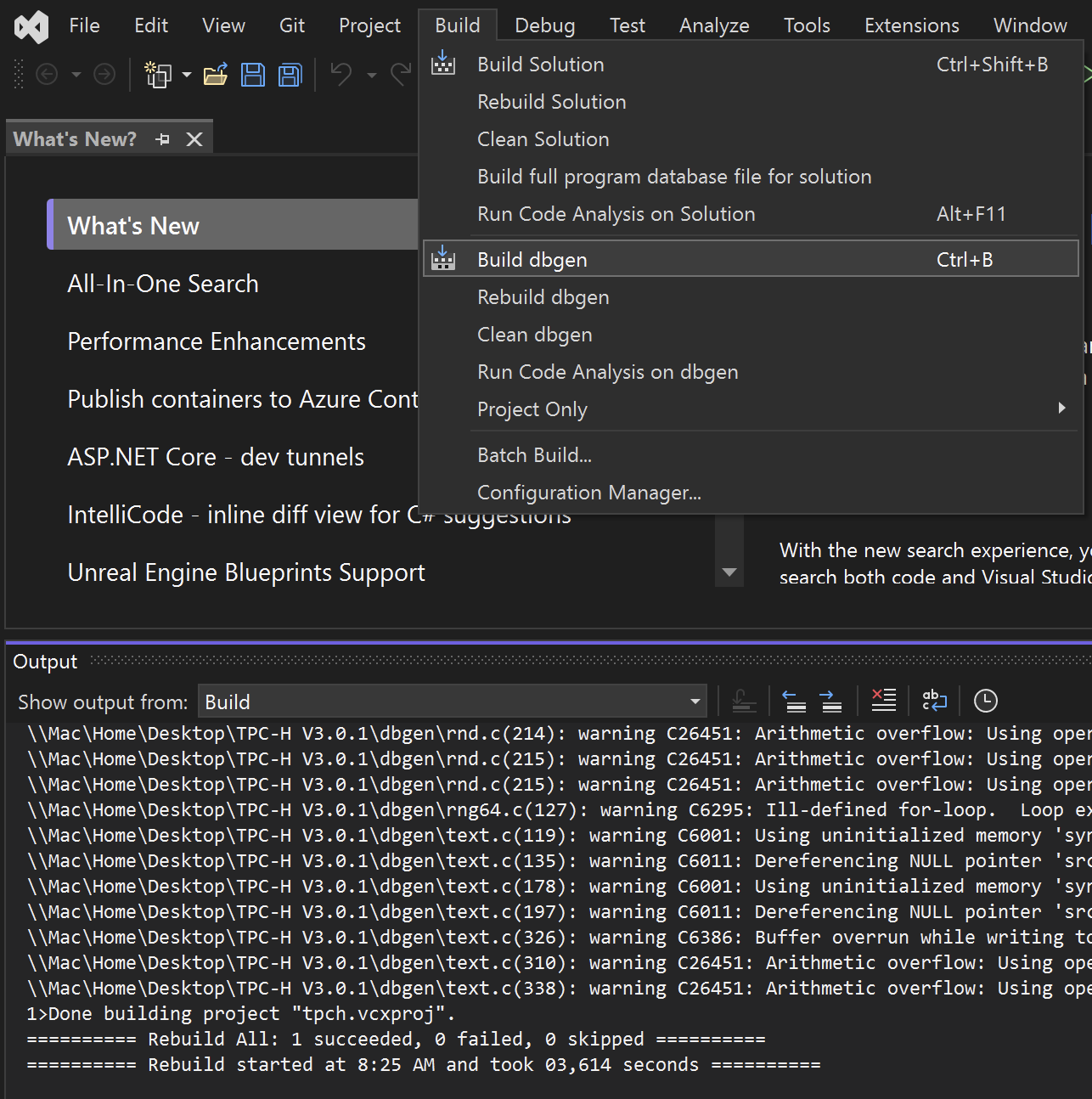1092x1099 pixels.
Task: Click the New Project toolbar icon
Action: 158,75
